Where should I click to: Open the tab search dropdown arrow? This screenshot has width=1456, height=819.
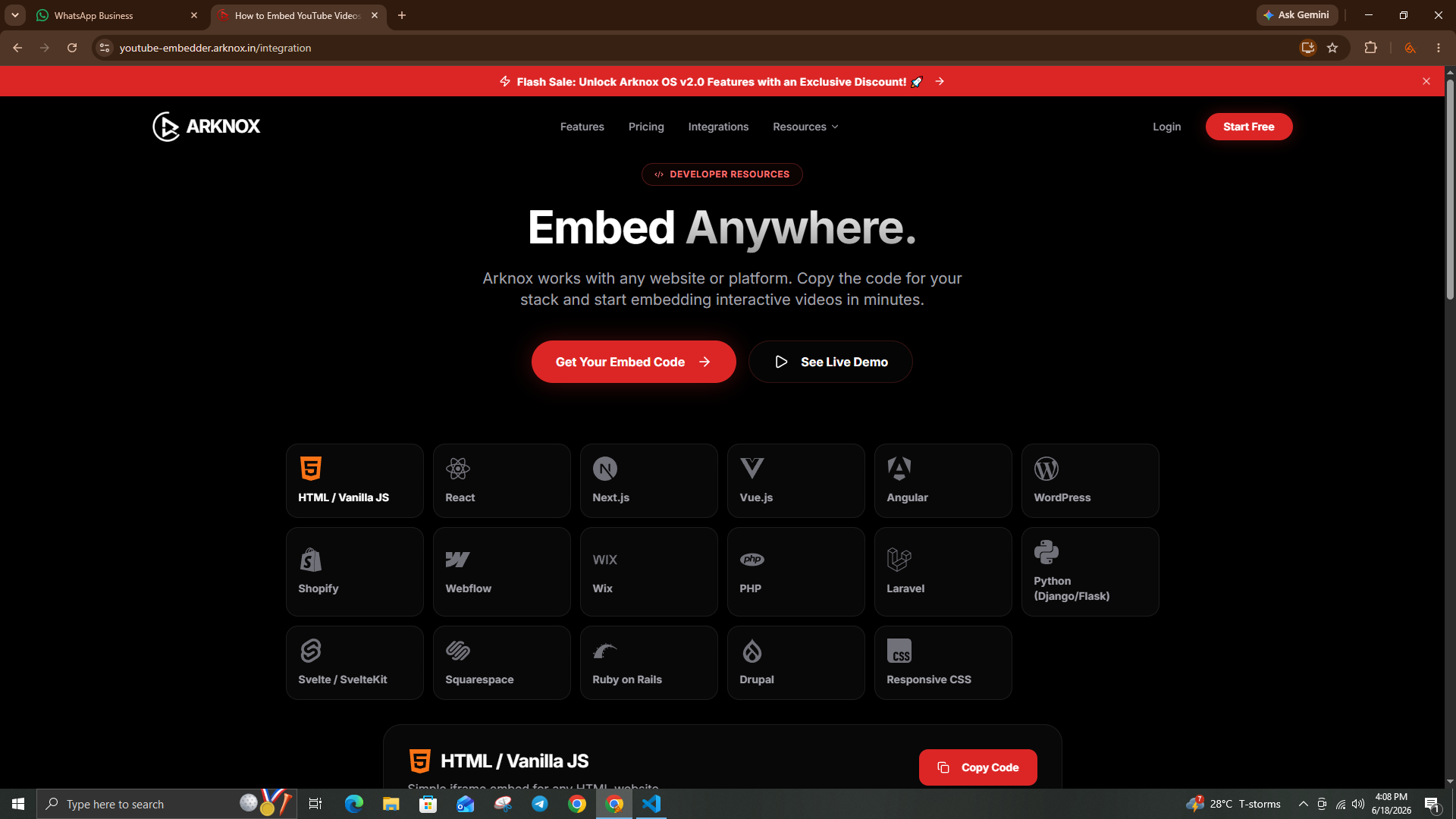coord(14,15)
